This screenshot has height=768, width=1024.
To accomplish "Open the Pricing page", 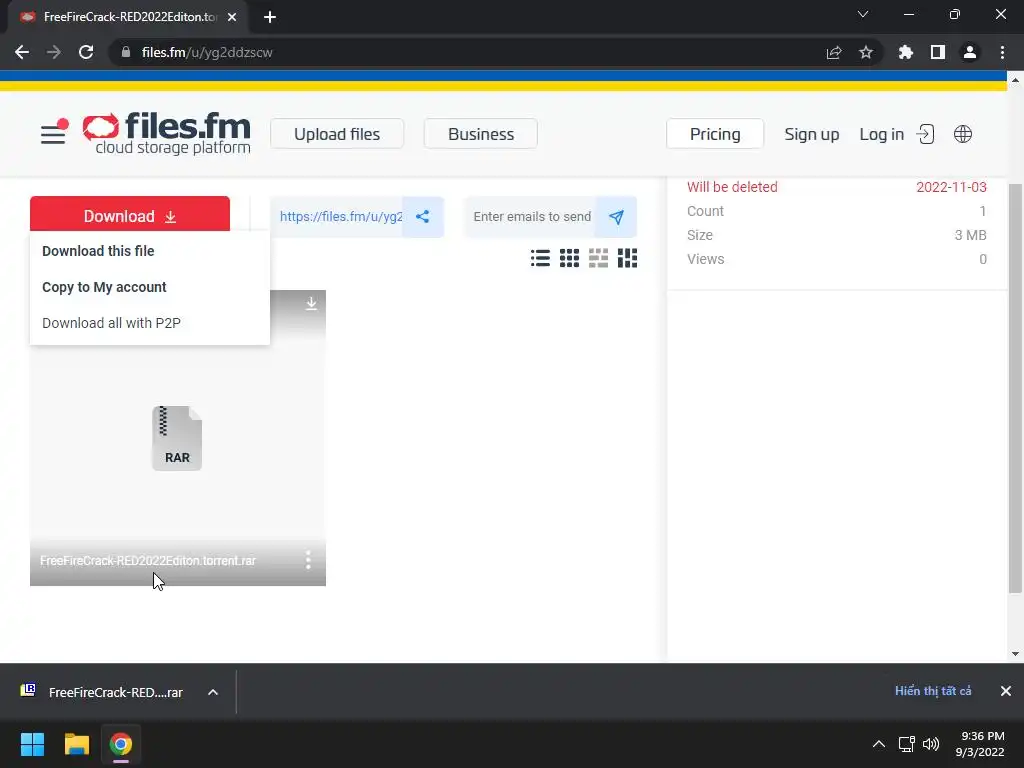I will pos(715,134).
